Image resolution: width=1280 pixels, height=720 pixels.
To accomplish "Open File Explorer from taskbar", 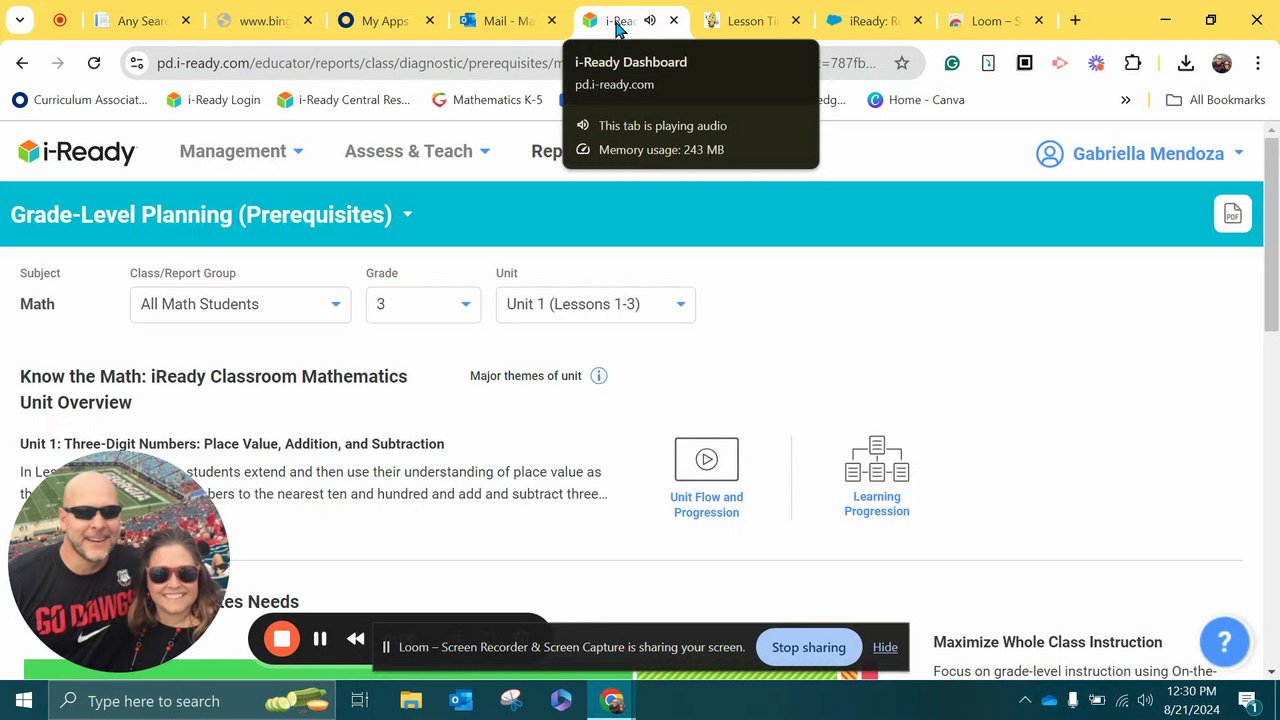I will (411, 701).
